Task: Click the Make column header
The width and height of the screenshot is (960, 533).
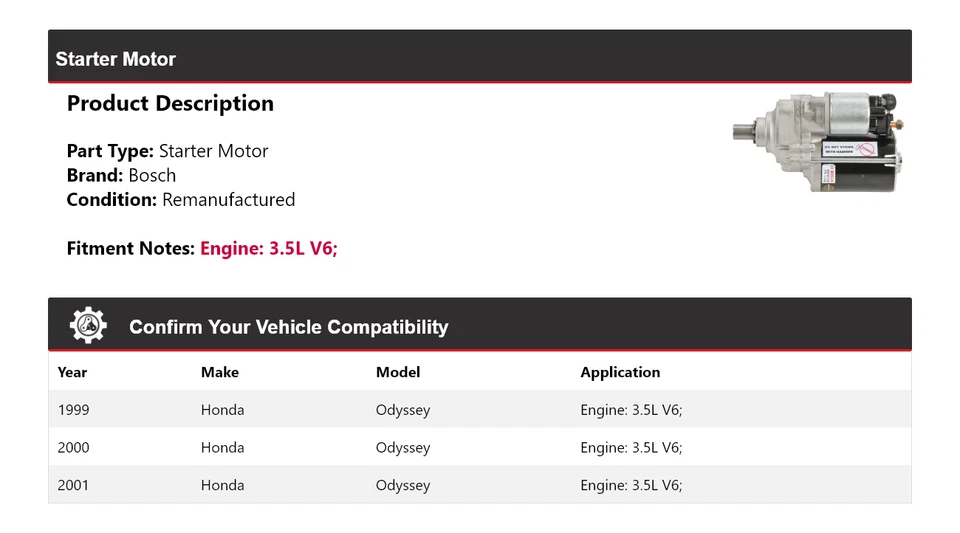Action: [220, 372]
